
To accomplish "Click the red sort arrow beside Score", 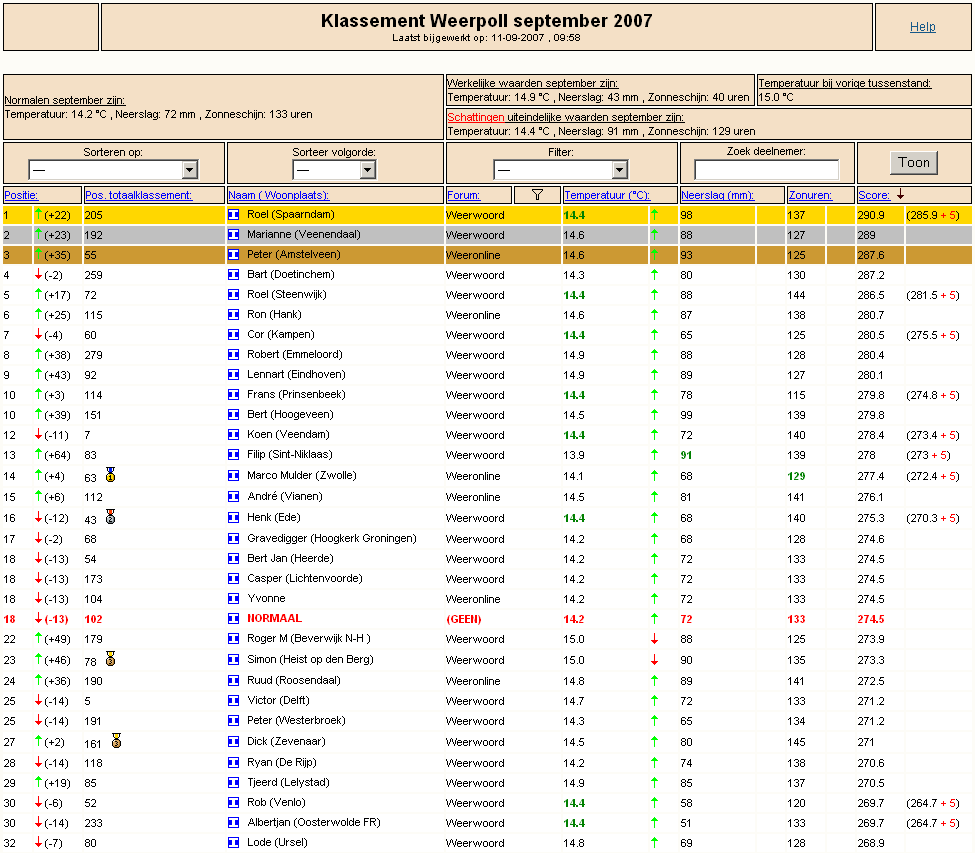I will [x=900, y=194].
